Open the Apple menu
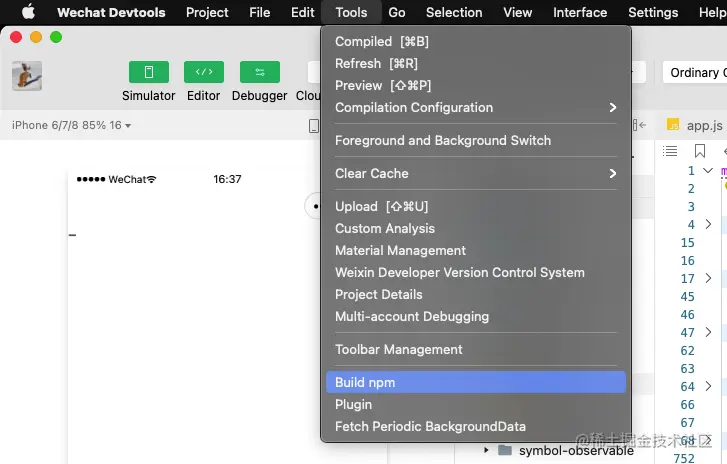This screenshot has width=727, height=464. [28, 13]
